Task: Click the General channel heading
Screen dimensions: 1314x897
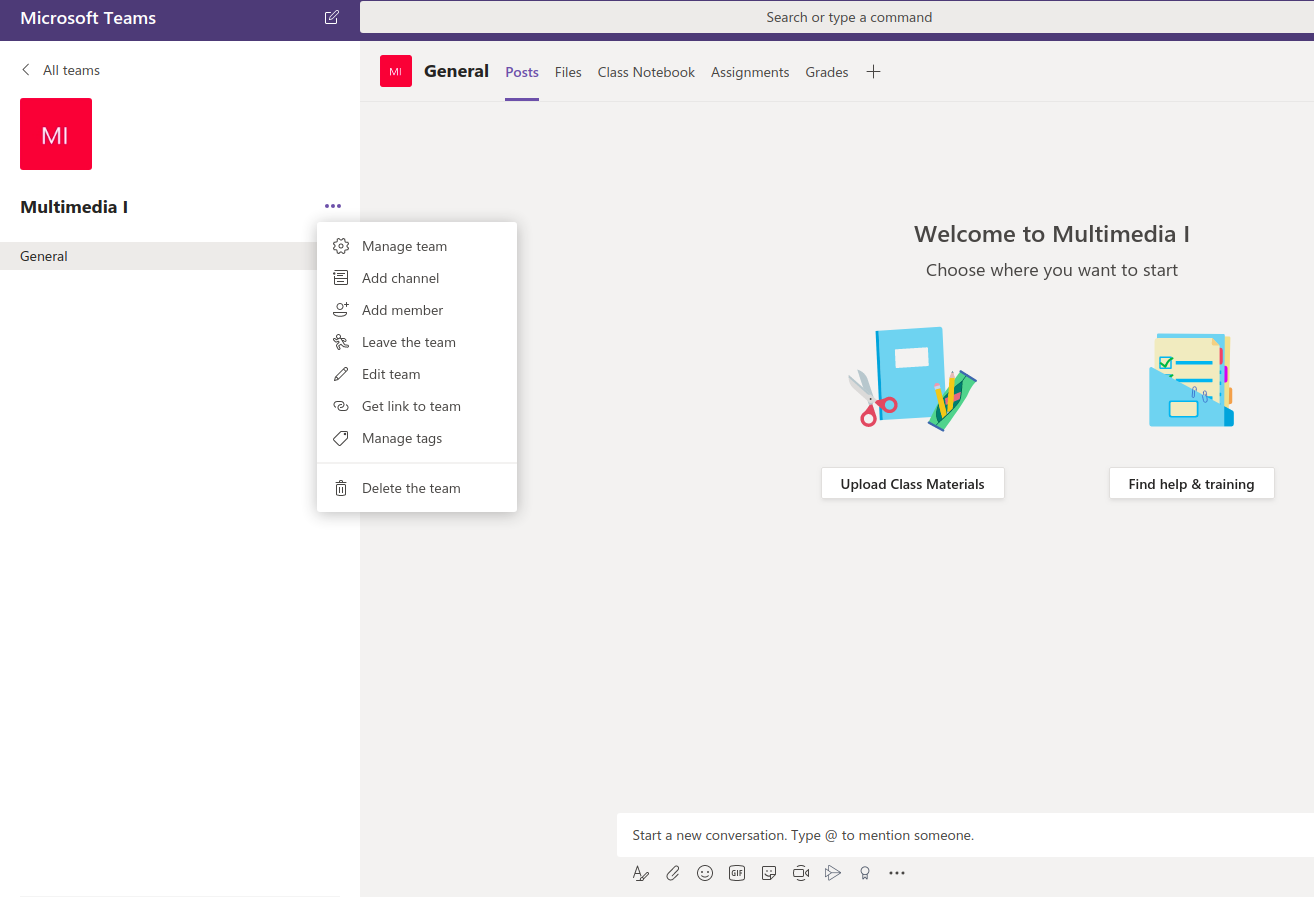Action: click(x=456, y=71)
